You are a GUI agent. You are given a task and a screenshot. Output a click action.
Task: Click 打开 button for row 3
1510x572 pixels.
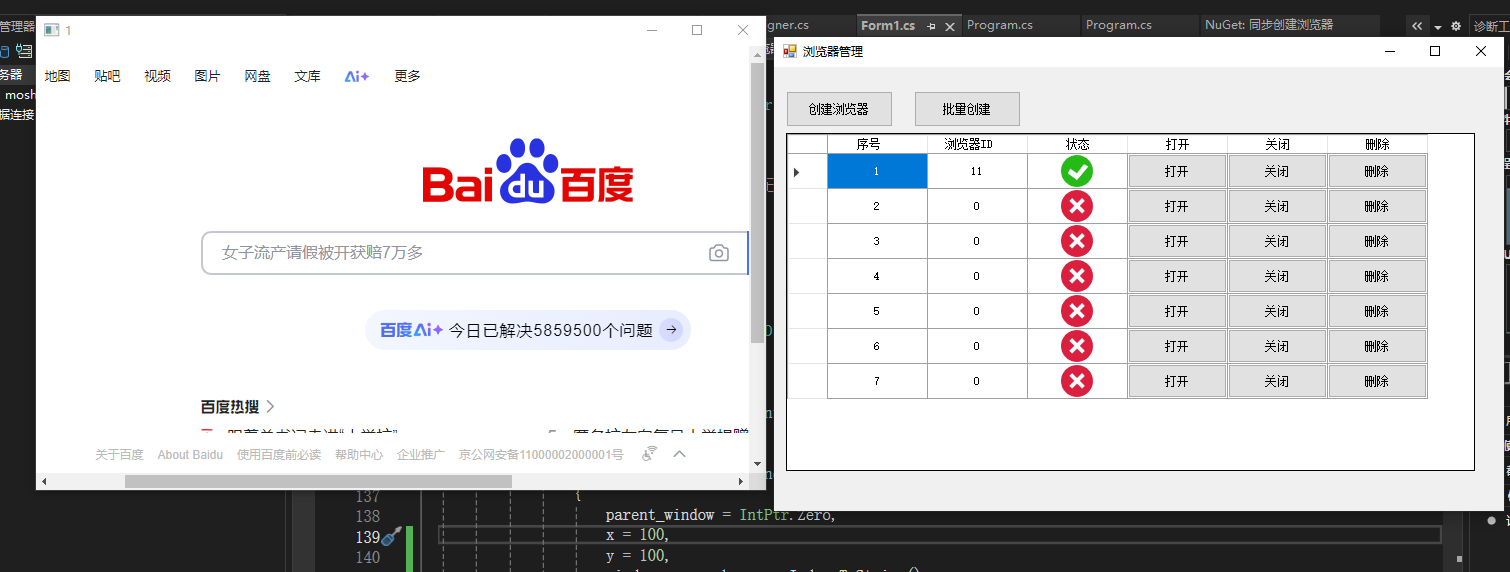coord(1177,241)
